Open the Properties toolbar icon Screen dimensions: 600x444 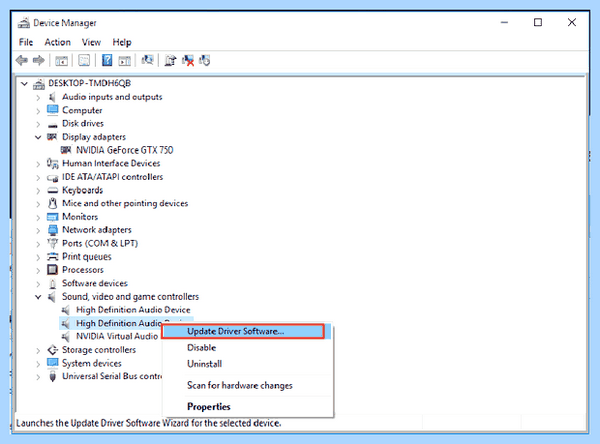84,60
